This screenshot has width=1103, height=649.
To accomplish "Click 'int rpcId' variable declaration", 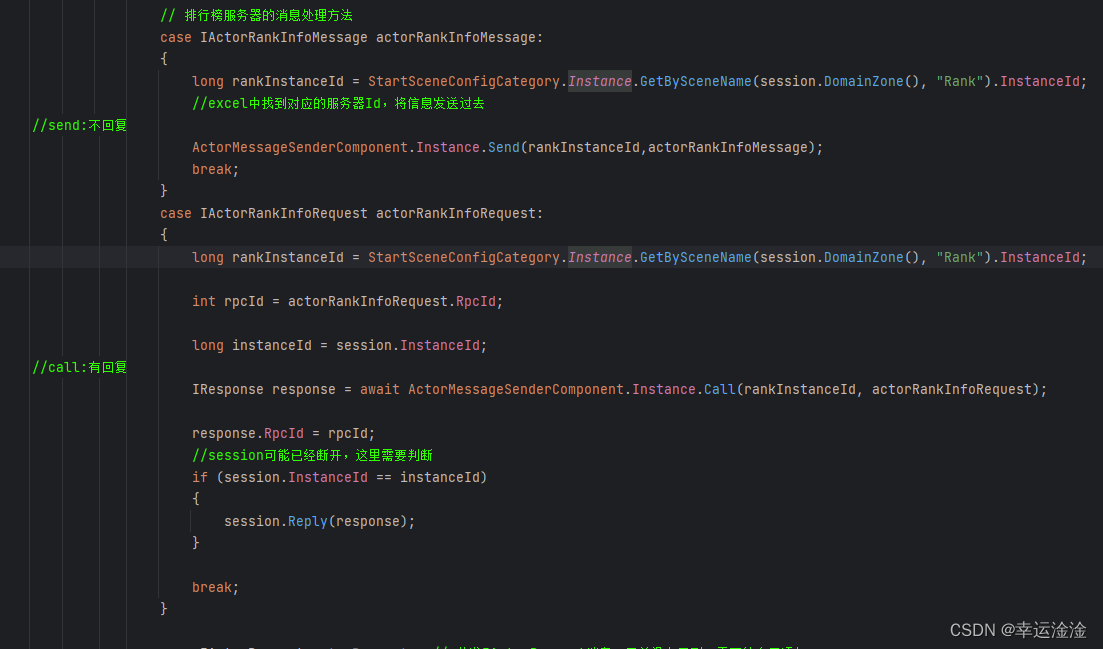I will 228,301.
